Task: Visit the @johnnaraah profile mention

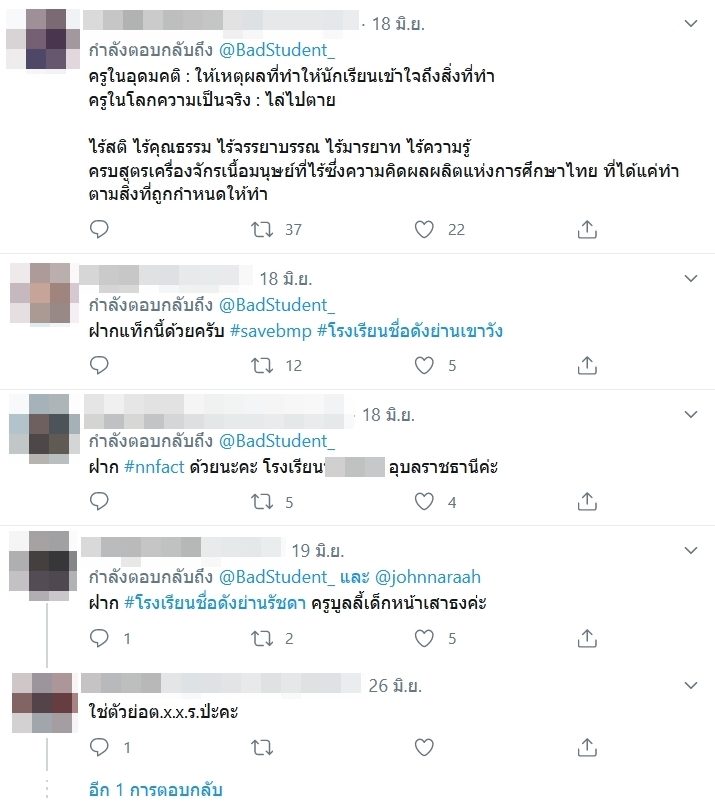Action: (428, 577)
